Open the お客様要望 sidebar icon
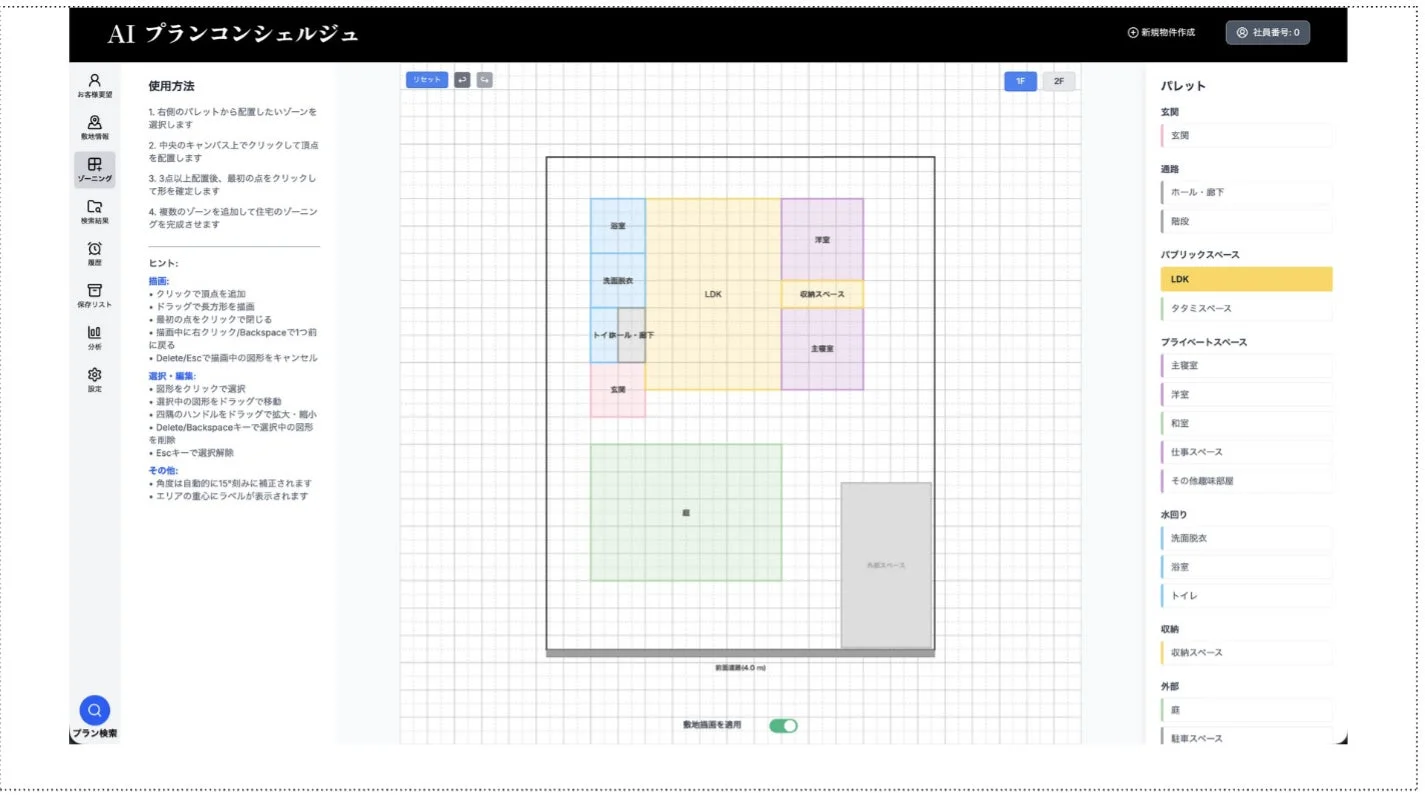 coord(94,85)
